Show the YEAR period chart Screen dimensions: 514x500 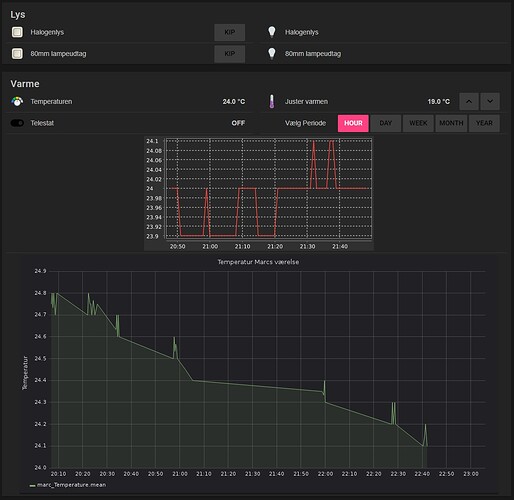point(484,123)
